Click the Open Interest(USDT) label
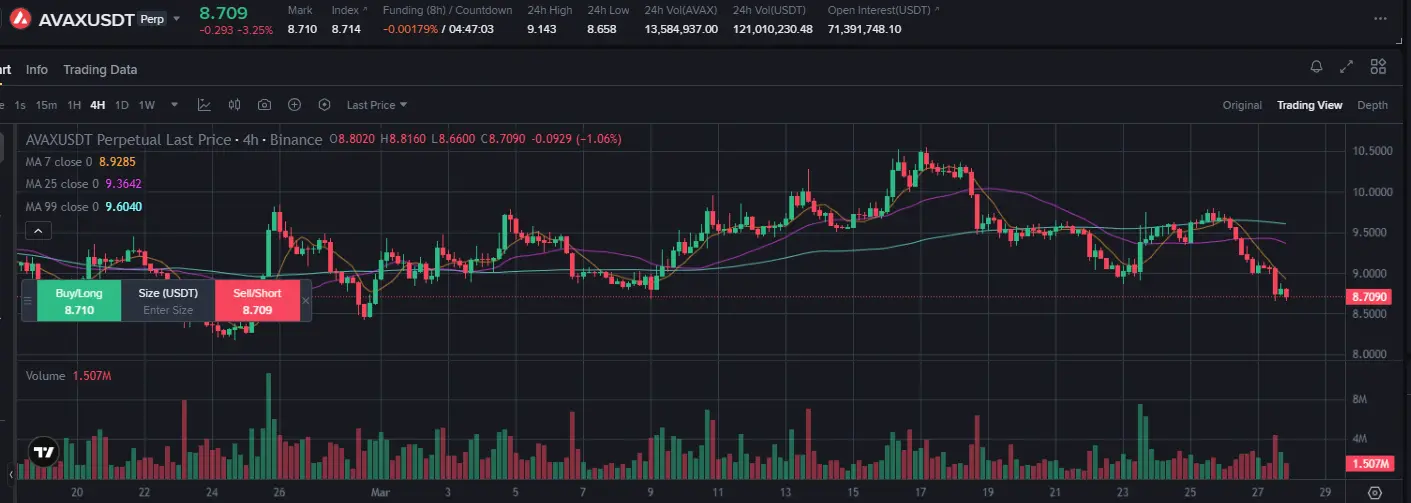 point(879,10)
